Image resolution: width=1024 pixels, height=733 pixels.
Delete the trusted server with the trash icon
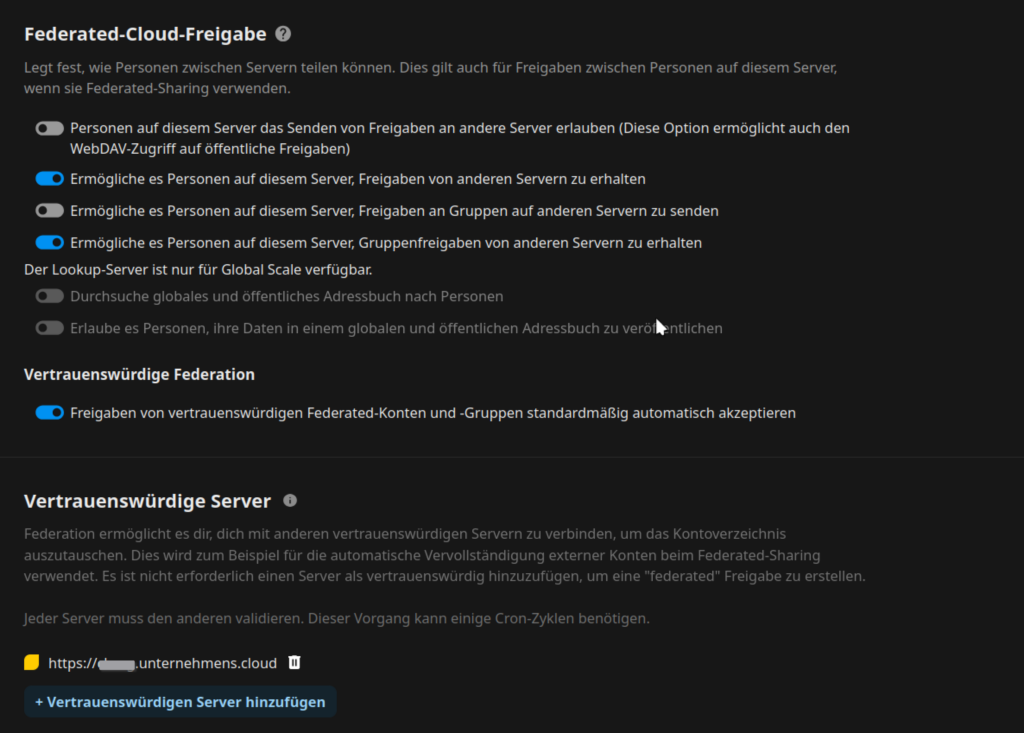pos(294,662)
